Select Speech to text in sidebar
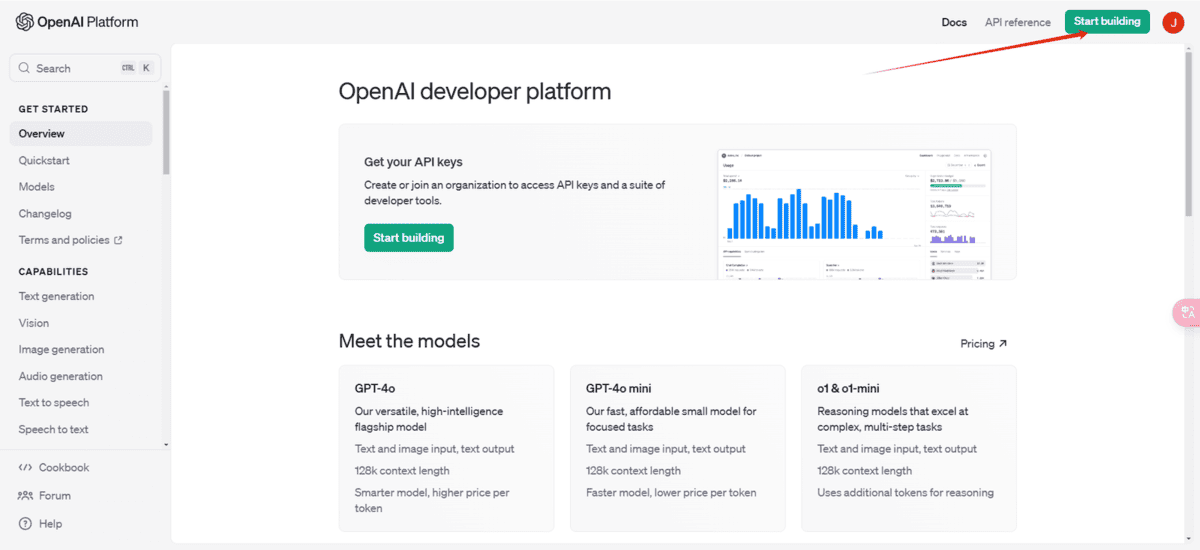1200x550 pixels. pyautogui.click(x=53, y=429)
